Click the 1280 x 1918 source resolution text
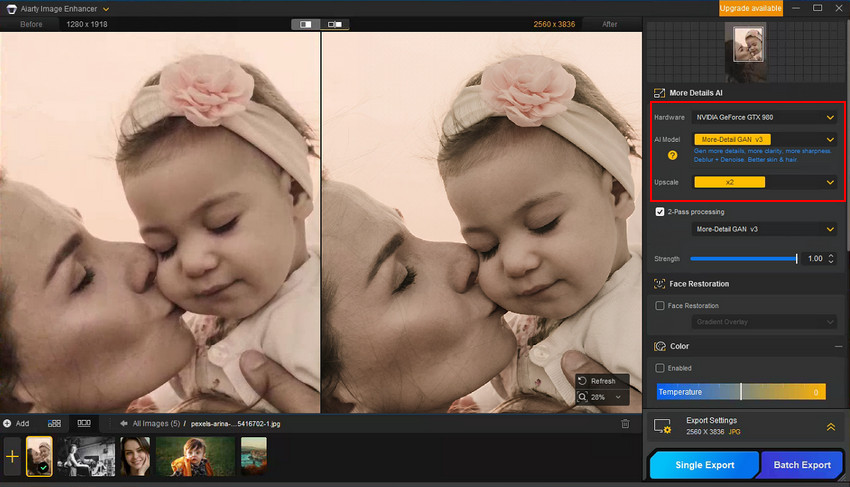This screenshot has height=487, width=850. coord(87,24)
